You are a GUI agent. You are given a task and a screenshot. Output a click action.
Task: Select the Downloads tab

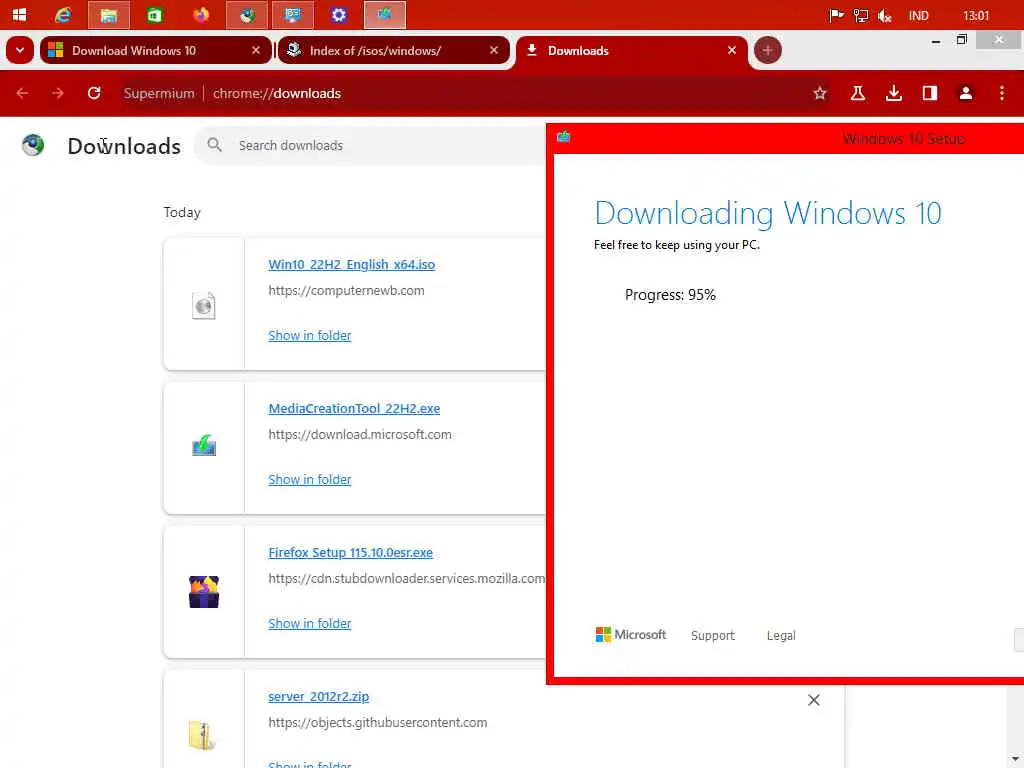(632, 50)
